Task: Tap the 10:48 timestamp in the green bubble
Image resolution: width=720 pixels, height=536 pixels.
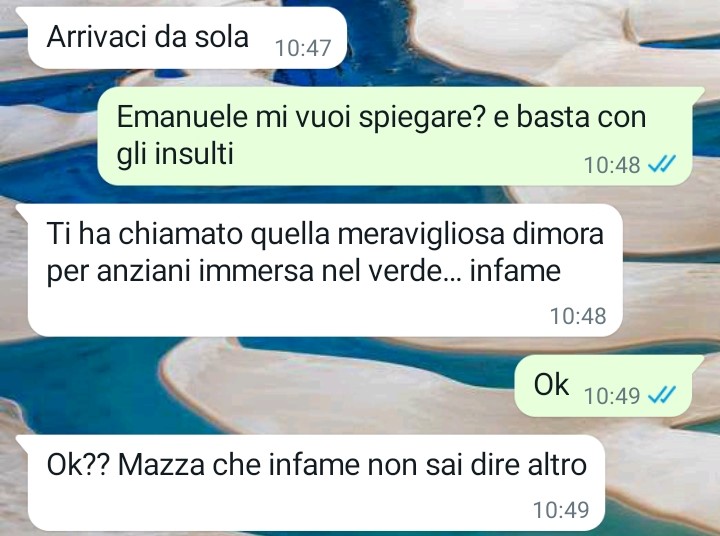Action: pos(612,165)
